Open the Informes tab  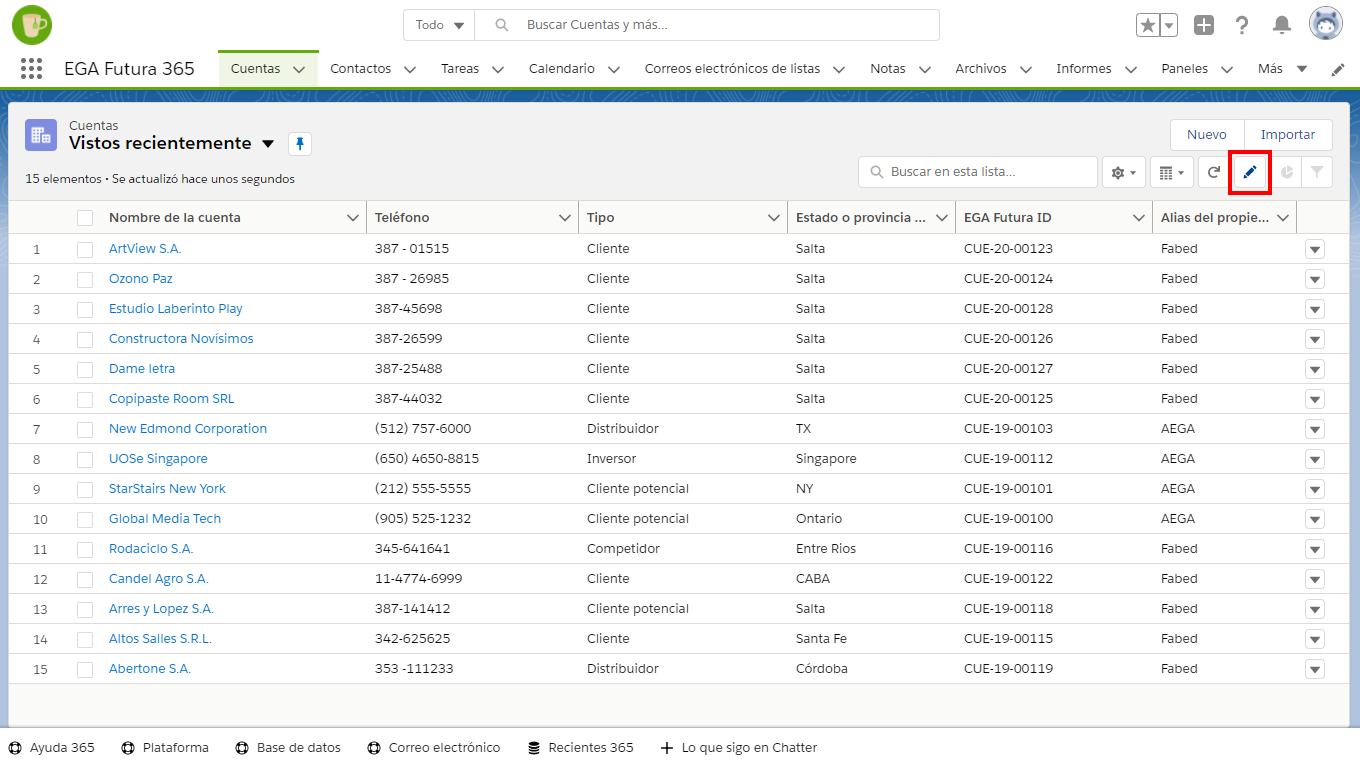tap(1083, 69)
